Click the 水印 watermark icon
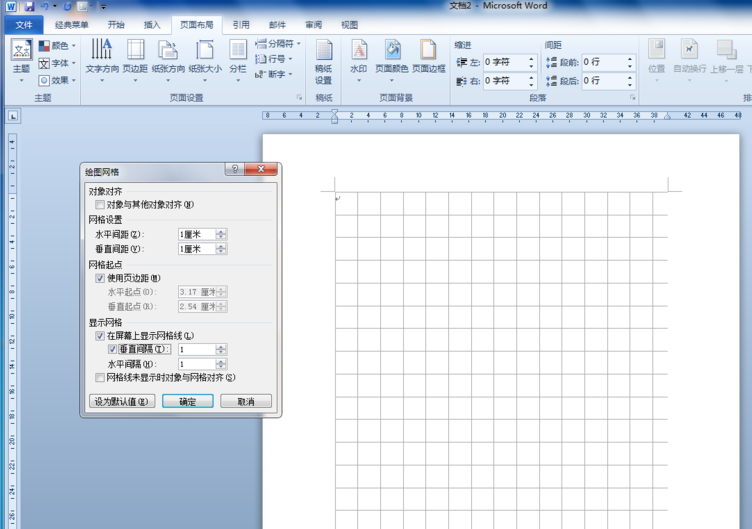 [x=359, y=50]
